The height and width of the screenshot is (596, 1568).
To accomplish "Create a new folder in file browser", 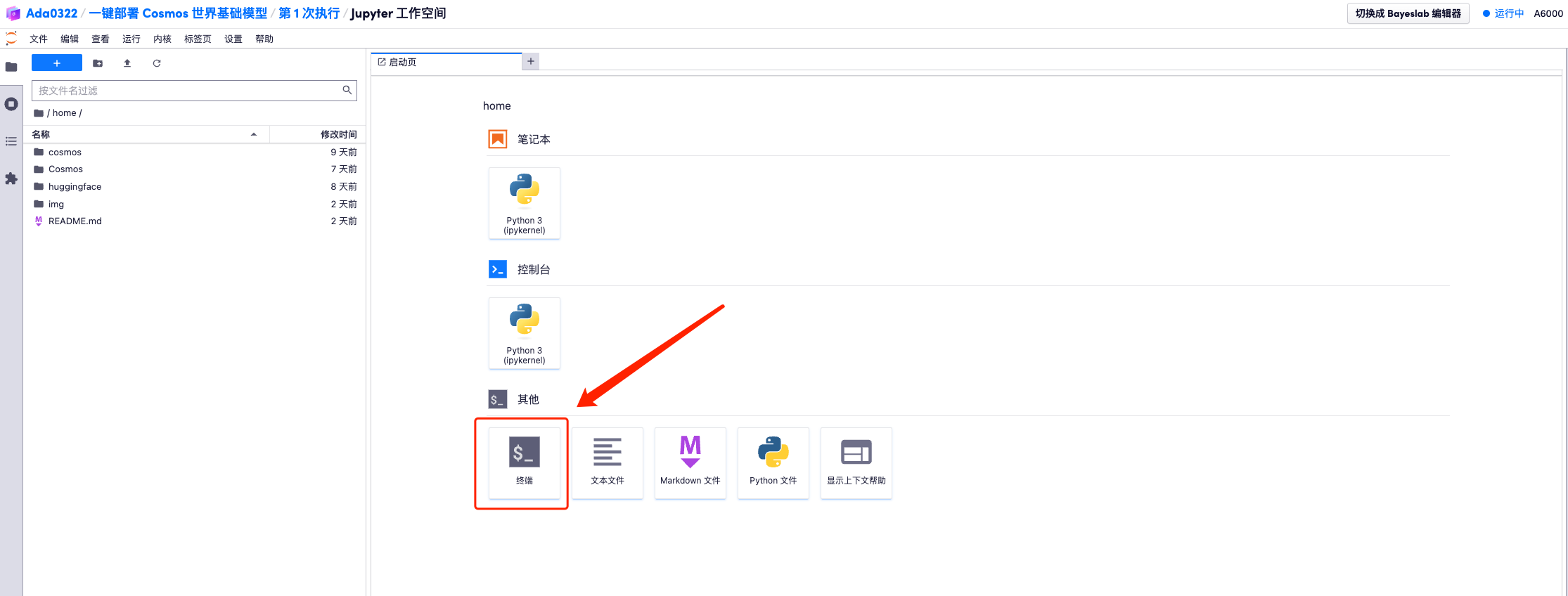I will [98, 63].
